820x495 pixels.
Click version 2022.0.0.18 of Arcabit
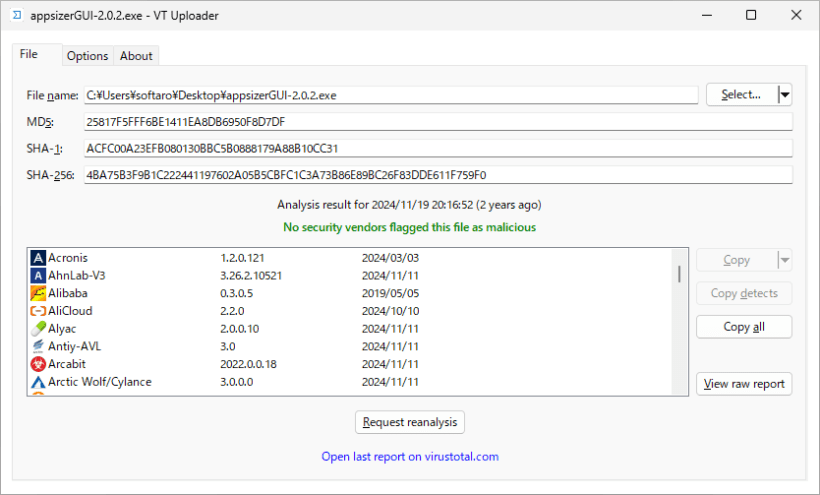coord(248,364)
